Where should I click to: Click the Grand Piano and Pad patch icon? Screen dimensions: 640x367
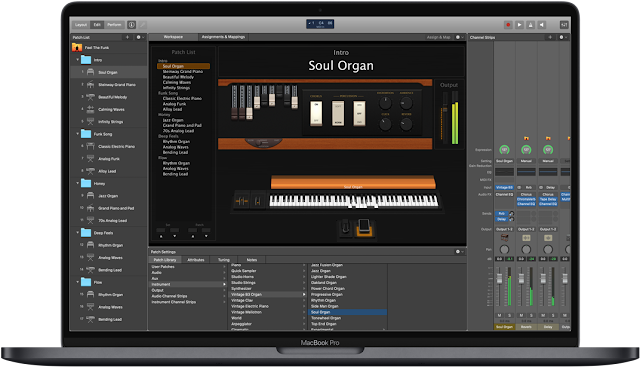click(x=90, y=208)
